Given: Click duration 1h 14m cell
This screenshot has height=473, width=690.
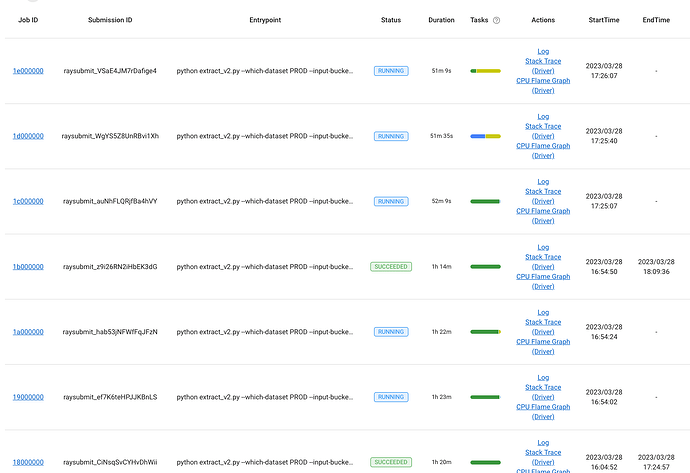Looking at the screenshot, I should pos(441,267).
